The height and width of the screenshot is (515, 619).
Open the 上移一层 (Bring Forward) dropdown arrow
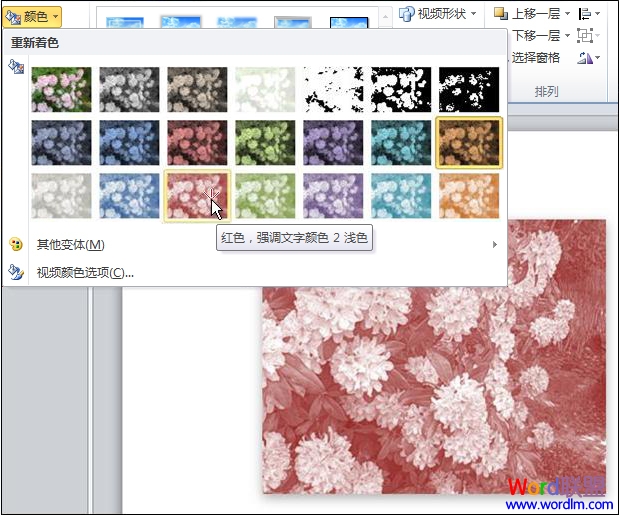pyautogui.click(x=567, y=14)
